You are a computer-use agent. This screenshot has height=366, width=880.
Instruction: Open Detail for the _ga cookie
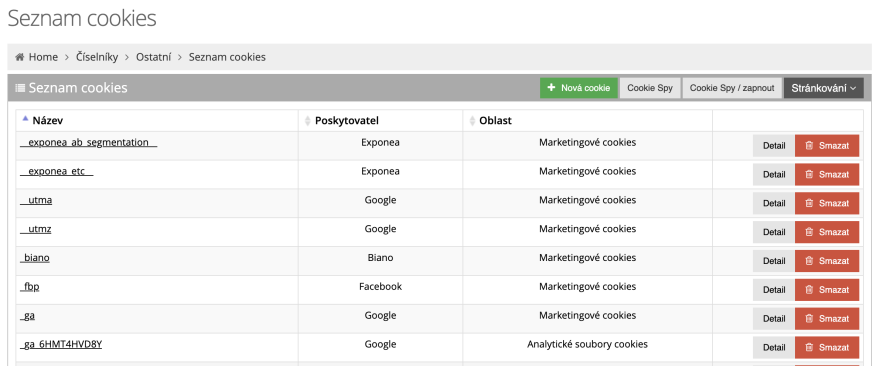(774, 318)
